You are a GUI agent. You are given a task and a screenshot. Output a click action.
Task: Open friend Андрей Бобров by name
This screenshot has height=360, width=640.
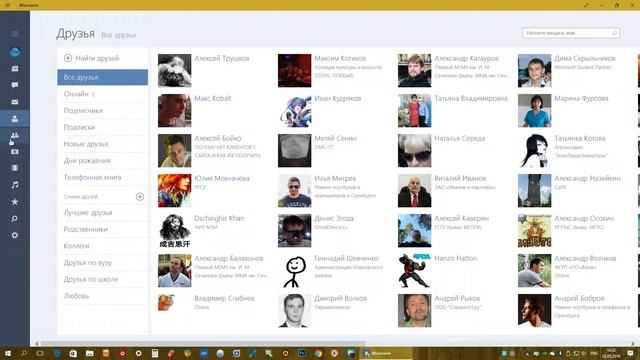pyautogui.click(x=579, y=298)
